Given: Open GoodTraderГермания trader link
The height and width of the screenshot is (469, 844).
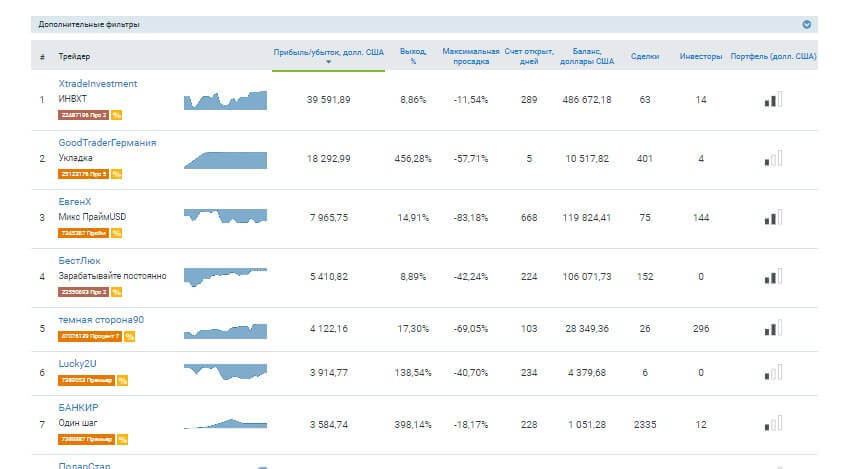Looking at the screenshot, I should (x=107, y=143).
